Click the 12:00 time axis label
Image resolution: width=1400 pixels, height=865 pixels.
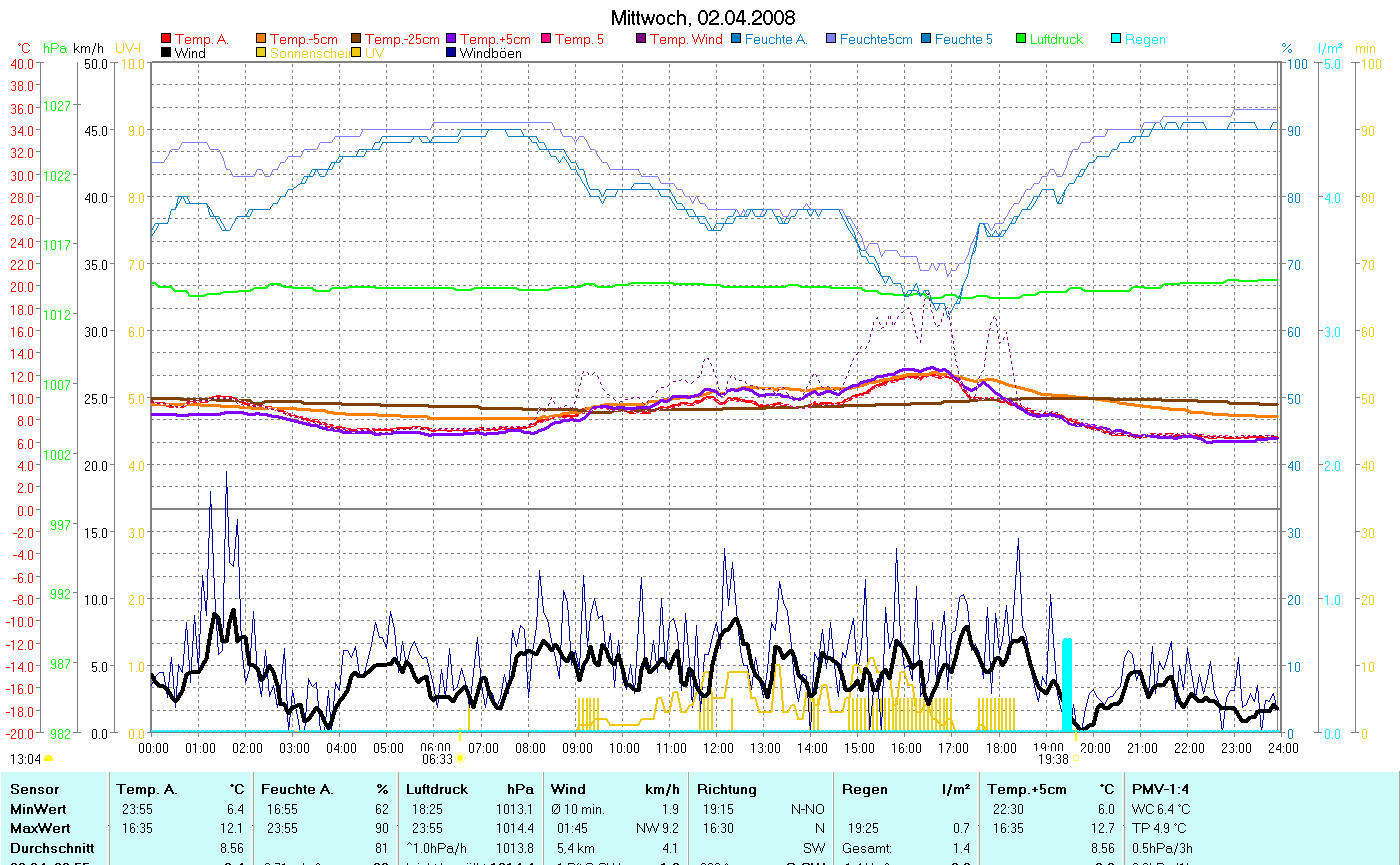point(717,747)
